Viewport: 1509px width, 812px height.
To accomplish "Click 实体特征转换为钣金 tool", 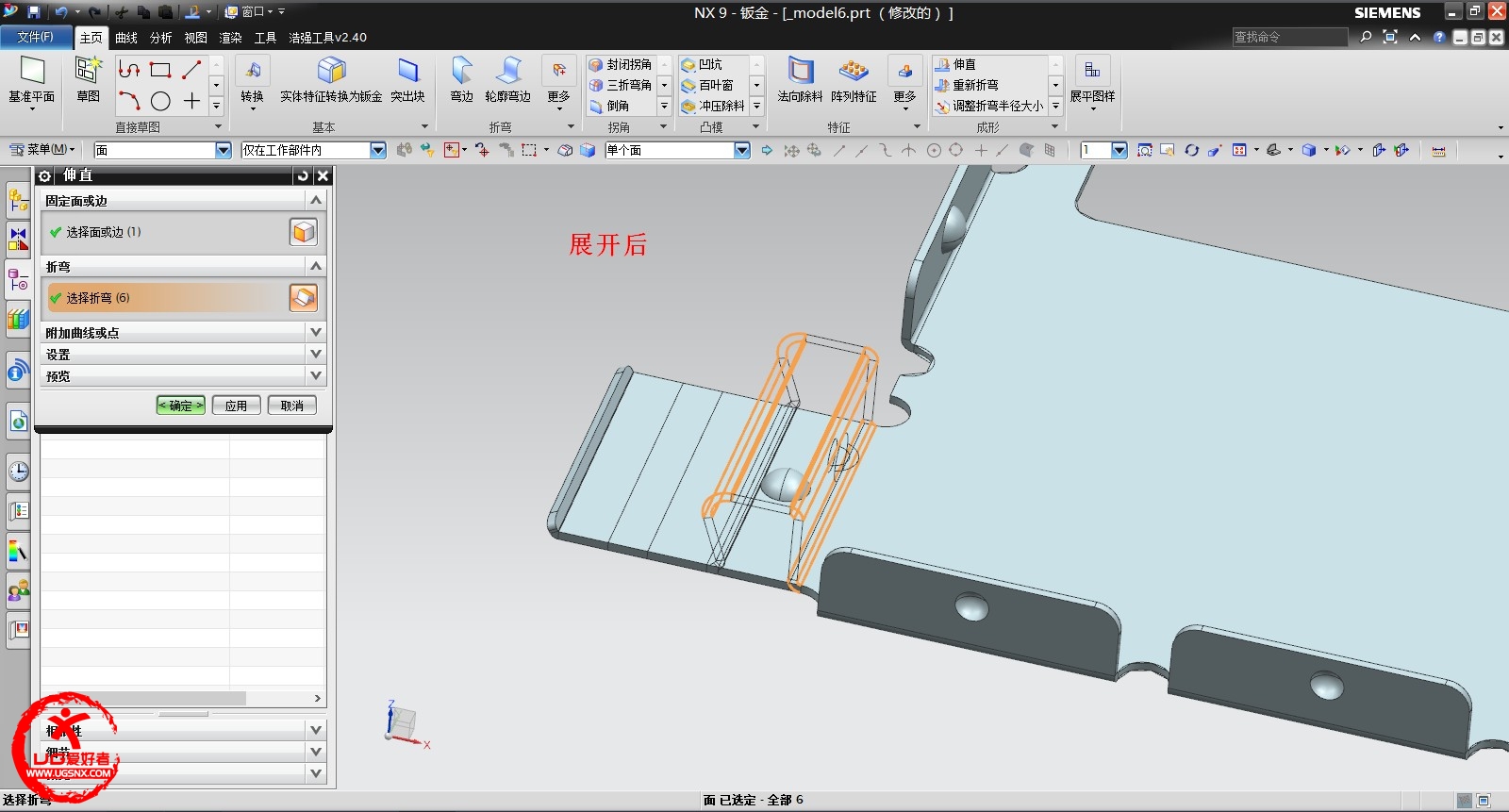I will pyautogui.click(x=331, y=81).
